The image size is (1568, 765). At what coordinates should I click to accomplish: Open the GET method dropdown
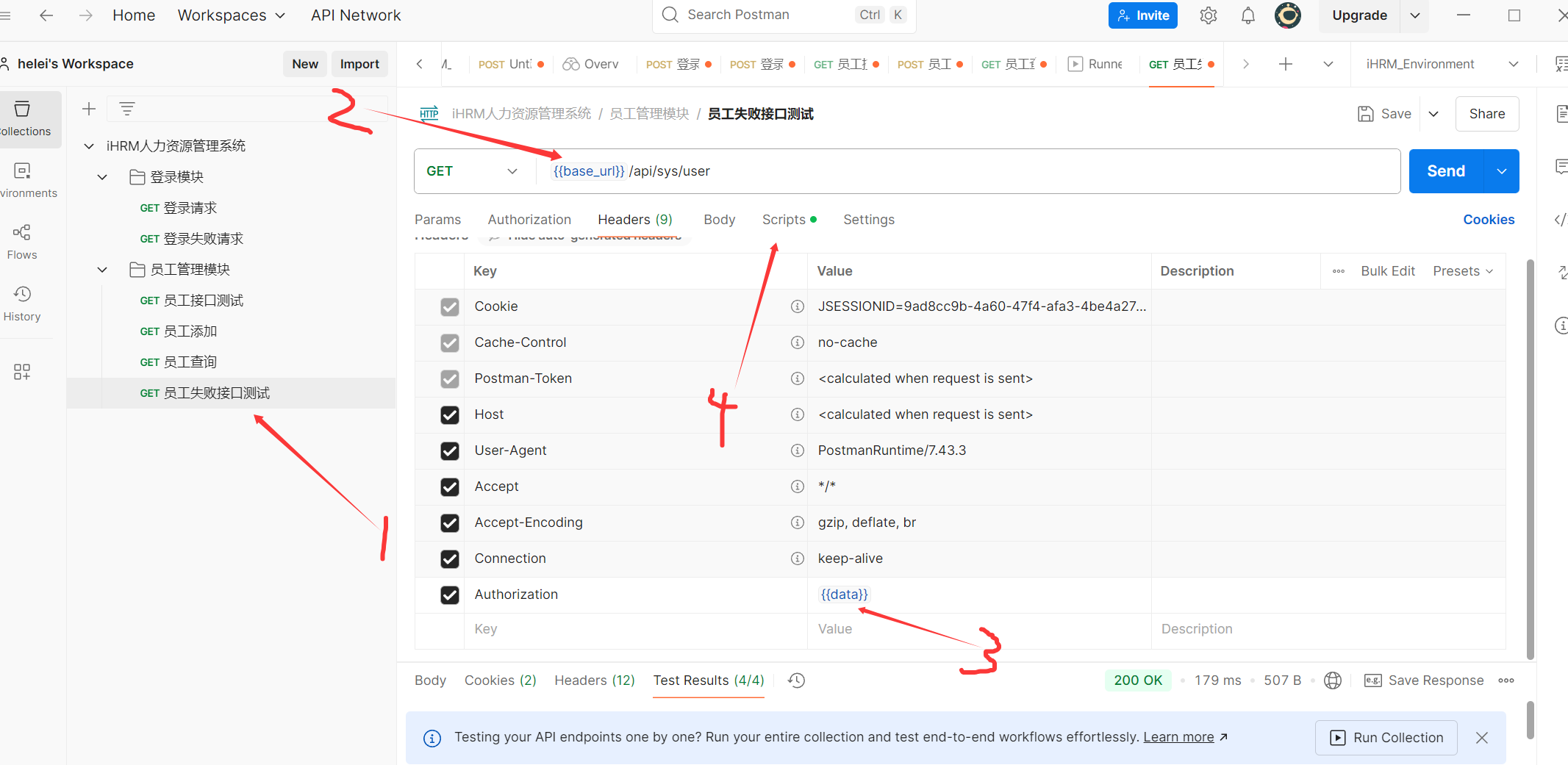[473, 171]
